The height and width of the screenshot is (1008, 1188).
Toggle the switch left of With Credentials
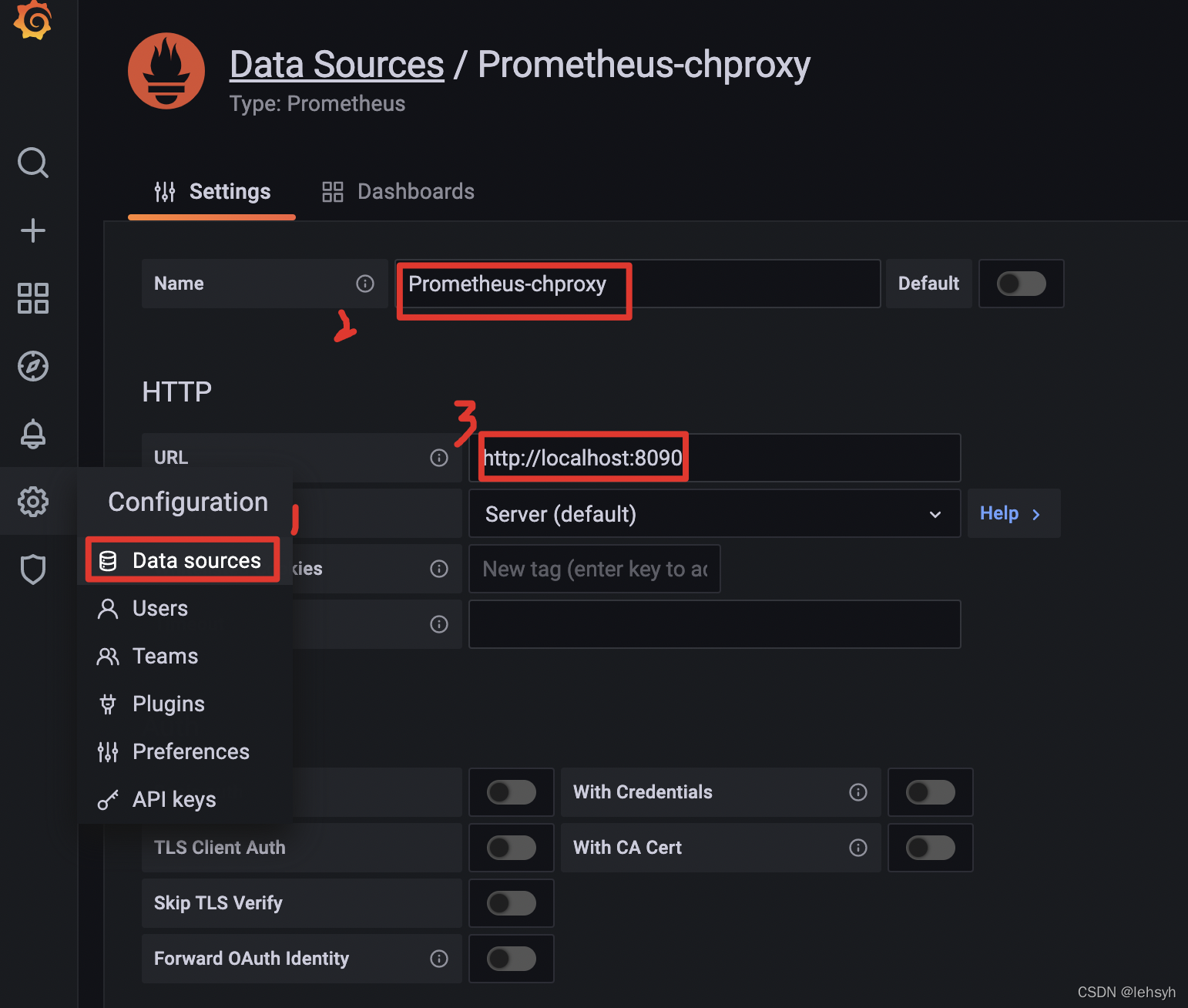(x=512, y=792)
